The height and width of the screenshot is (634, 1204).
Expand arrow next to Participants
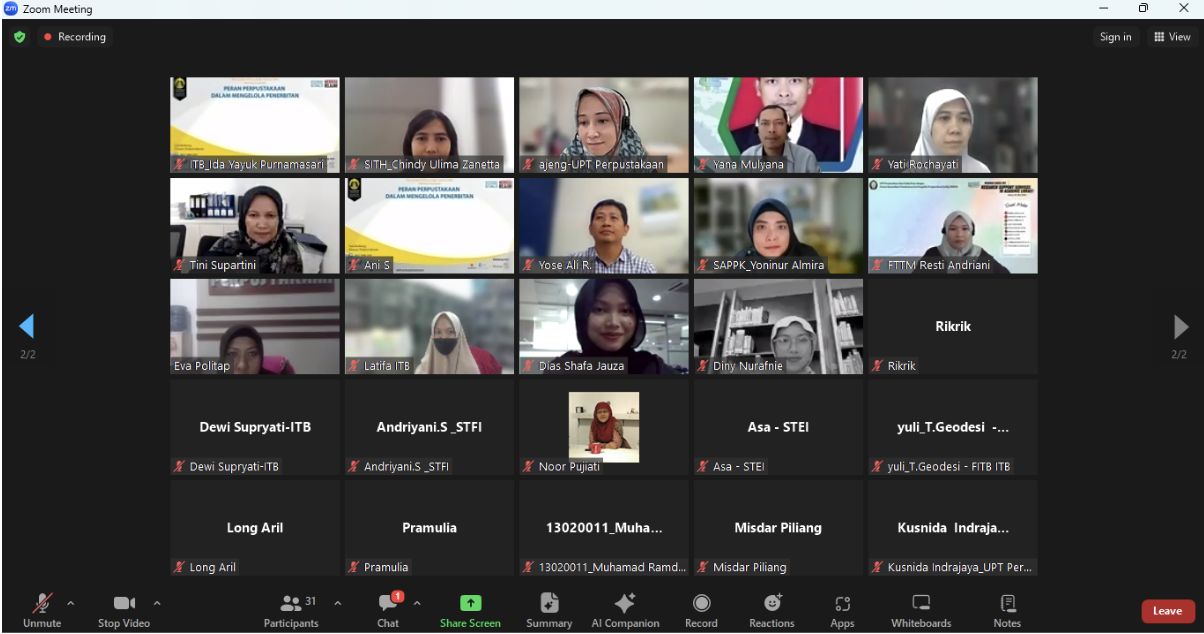[337, 603]
